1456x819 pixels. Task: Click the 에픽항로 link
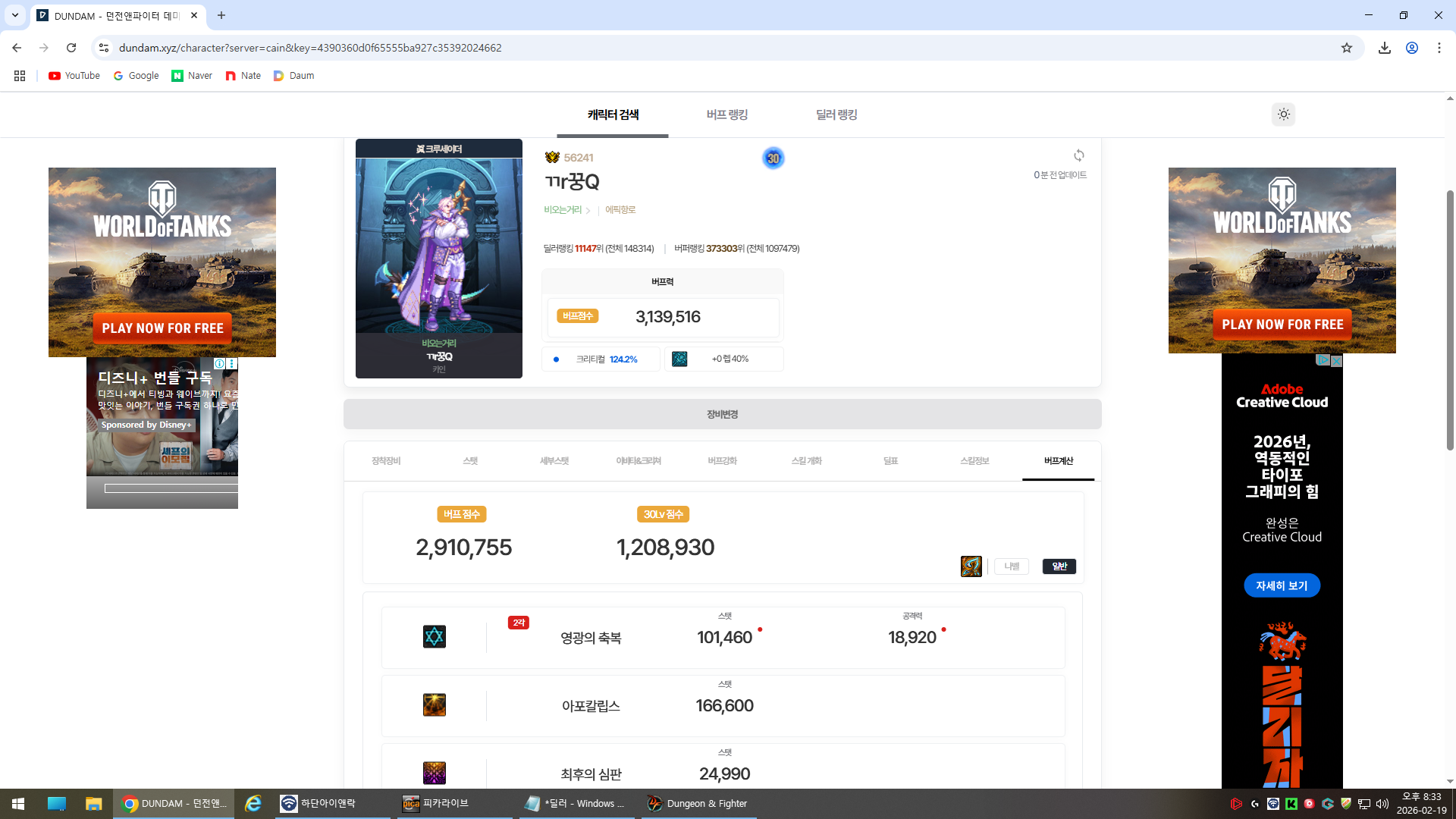click(x=620, y=210)
